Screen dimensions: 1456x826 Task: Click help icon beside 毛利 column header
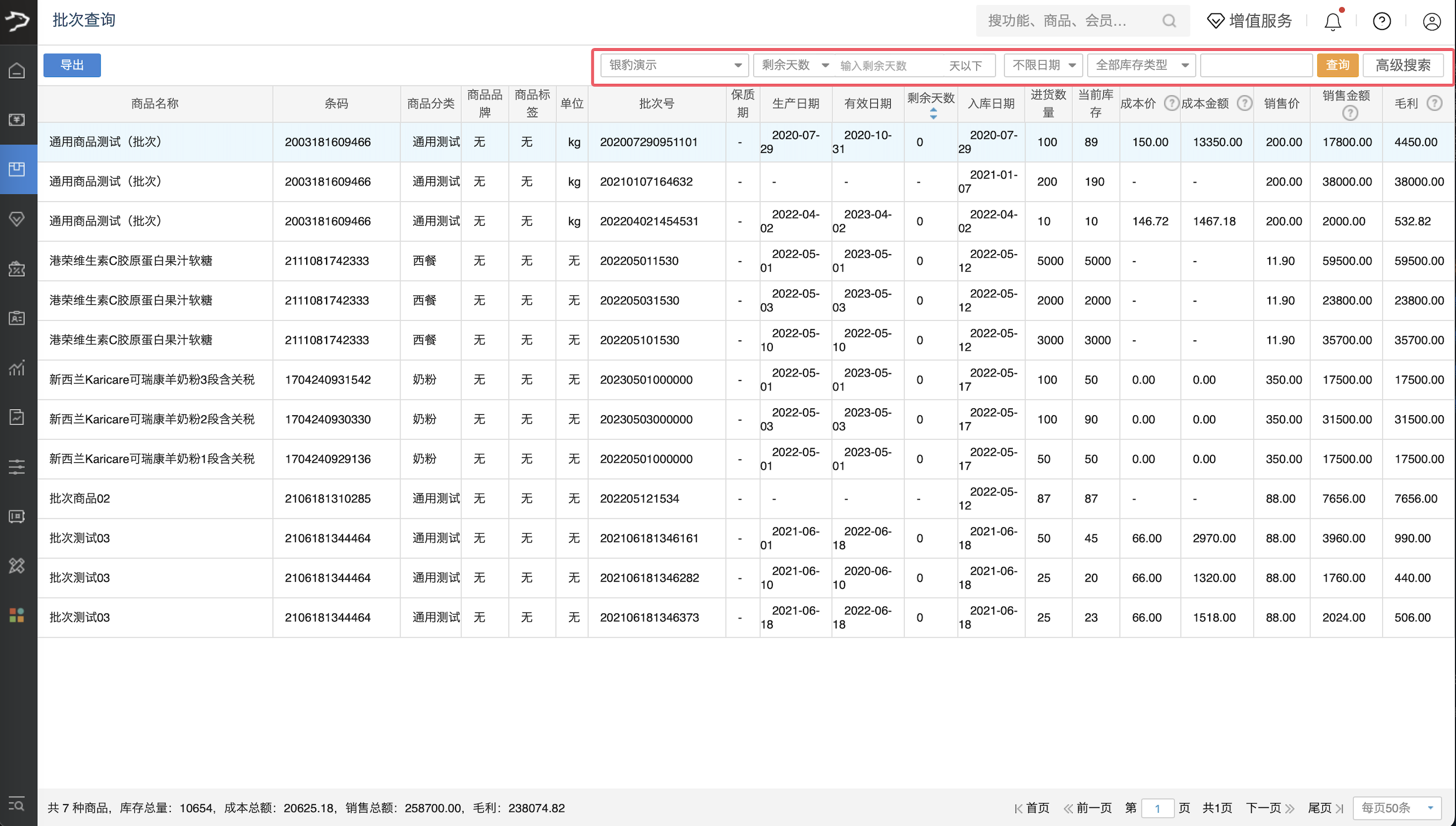click(1435, 103)
